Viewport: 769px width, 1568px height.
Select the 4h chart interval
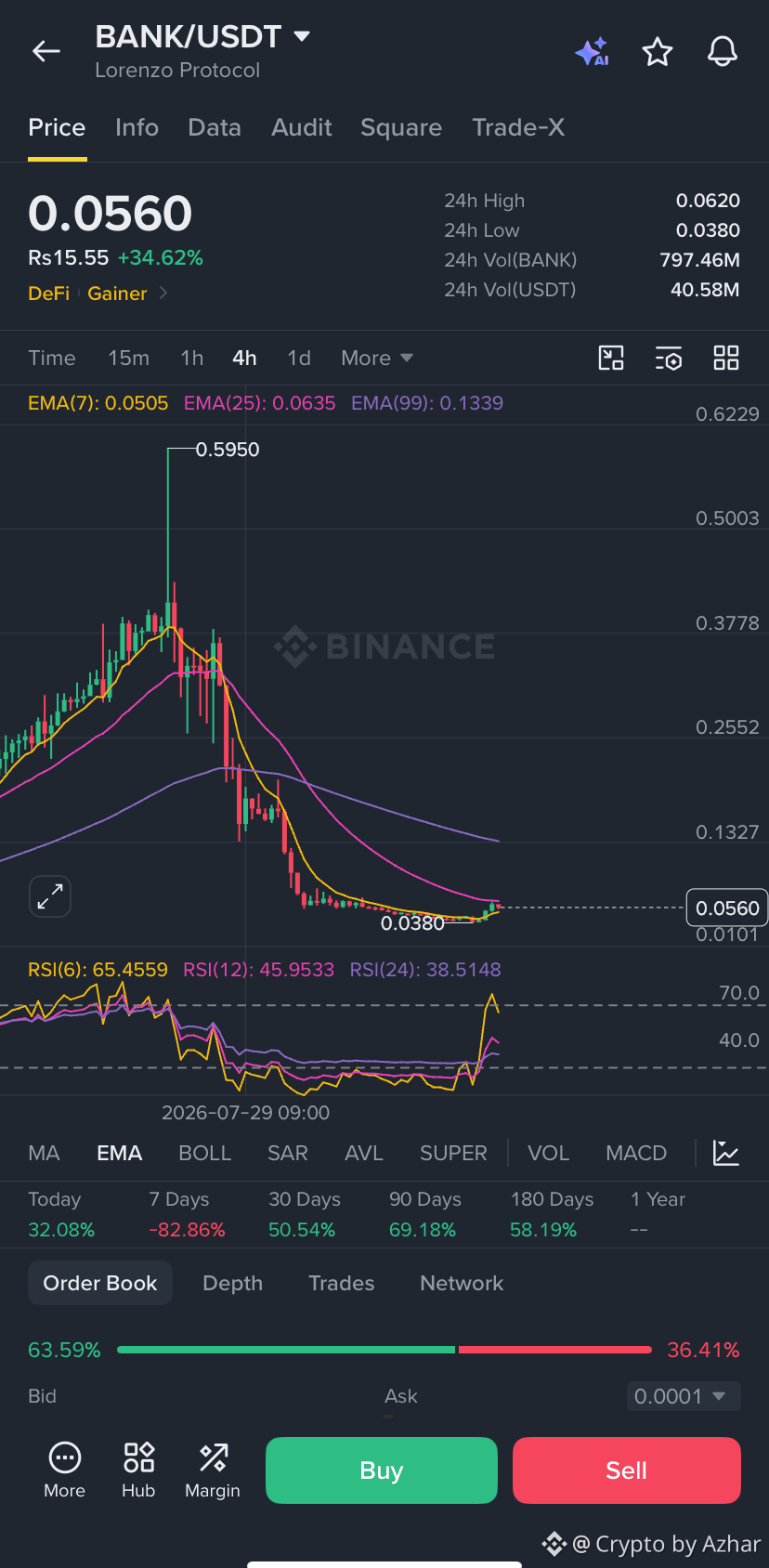(x=244, y=358)
